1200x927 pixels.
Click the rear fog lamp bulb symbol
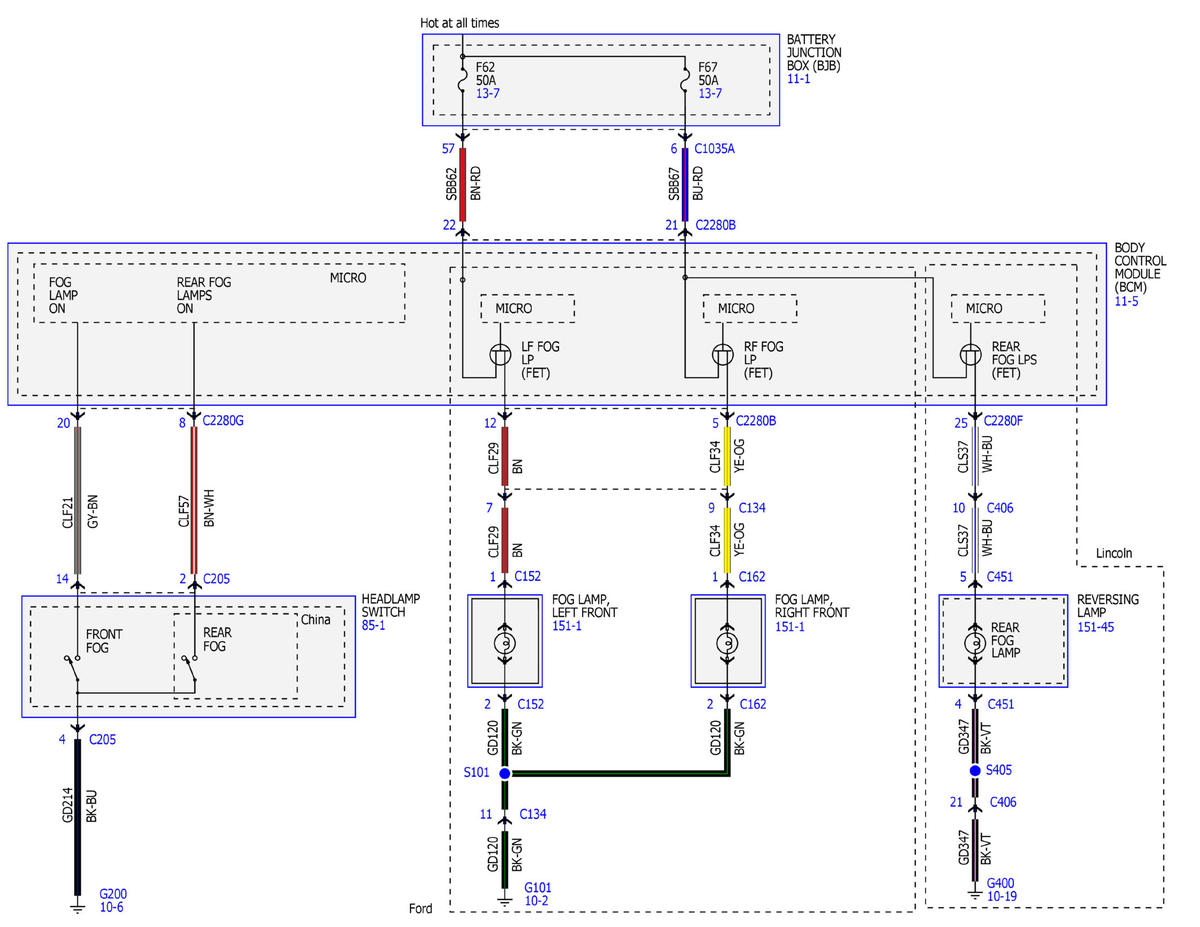tap(973, 642)
